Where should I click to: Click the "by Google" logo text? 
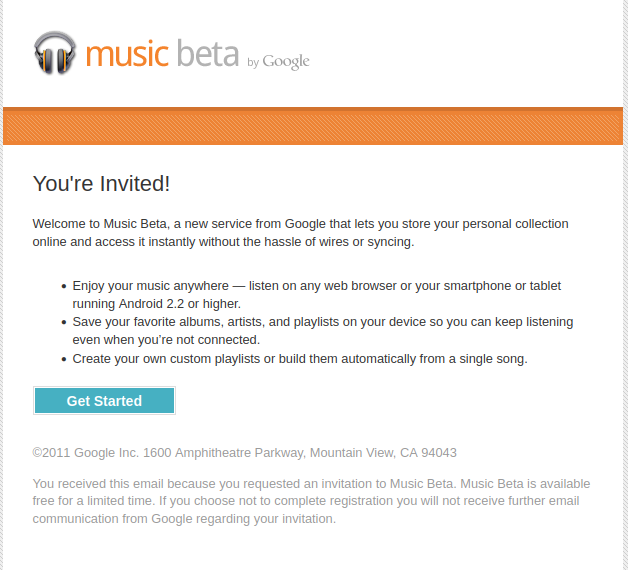coord(278,61)
